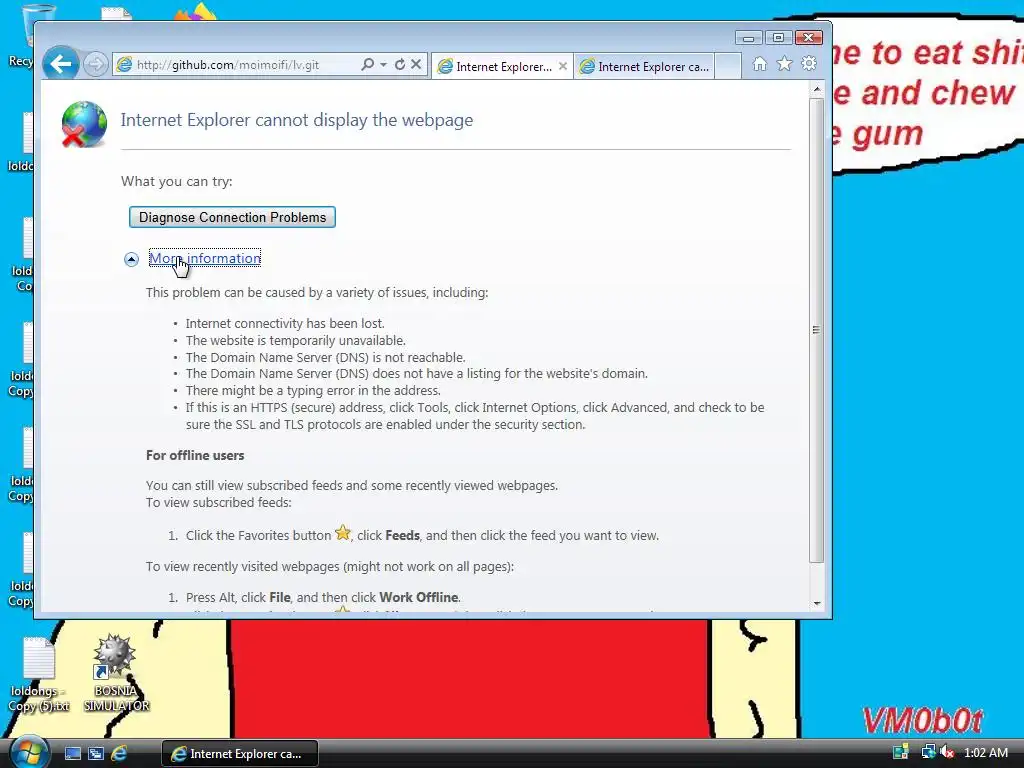The image size is (1024, 768).
Task: Click the 'For offline users' heading
Action: (195, 455)
